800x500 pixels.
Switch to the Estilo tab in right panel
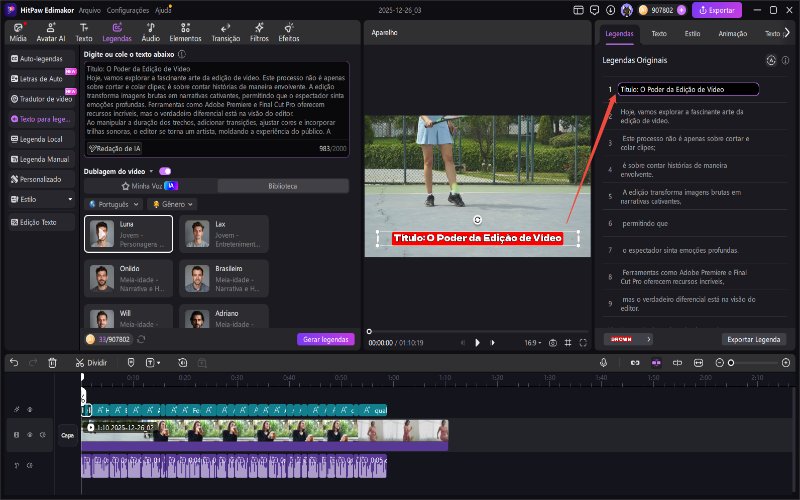692,33
